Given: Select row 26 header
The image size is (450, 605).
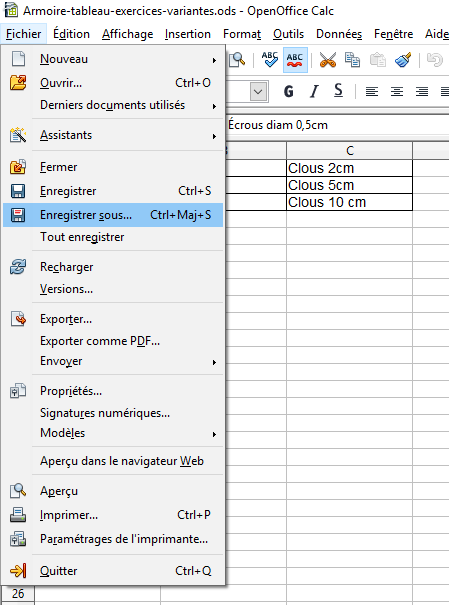Looking at the screenshot, I should [x=18, y=593].
